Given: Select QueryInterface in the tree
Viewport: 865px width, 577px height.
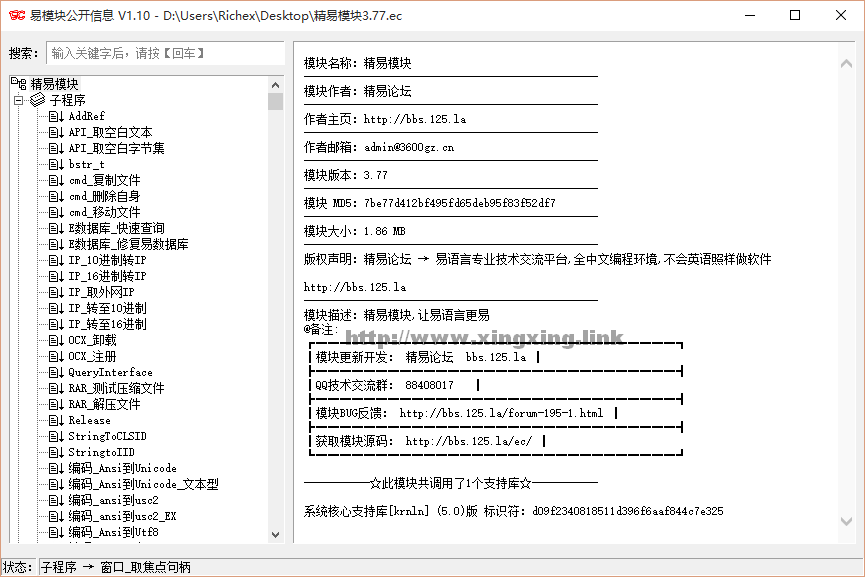Looking at the screenshot, I should (110, 372).
